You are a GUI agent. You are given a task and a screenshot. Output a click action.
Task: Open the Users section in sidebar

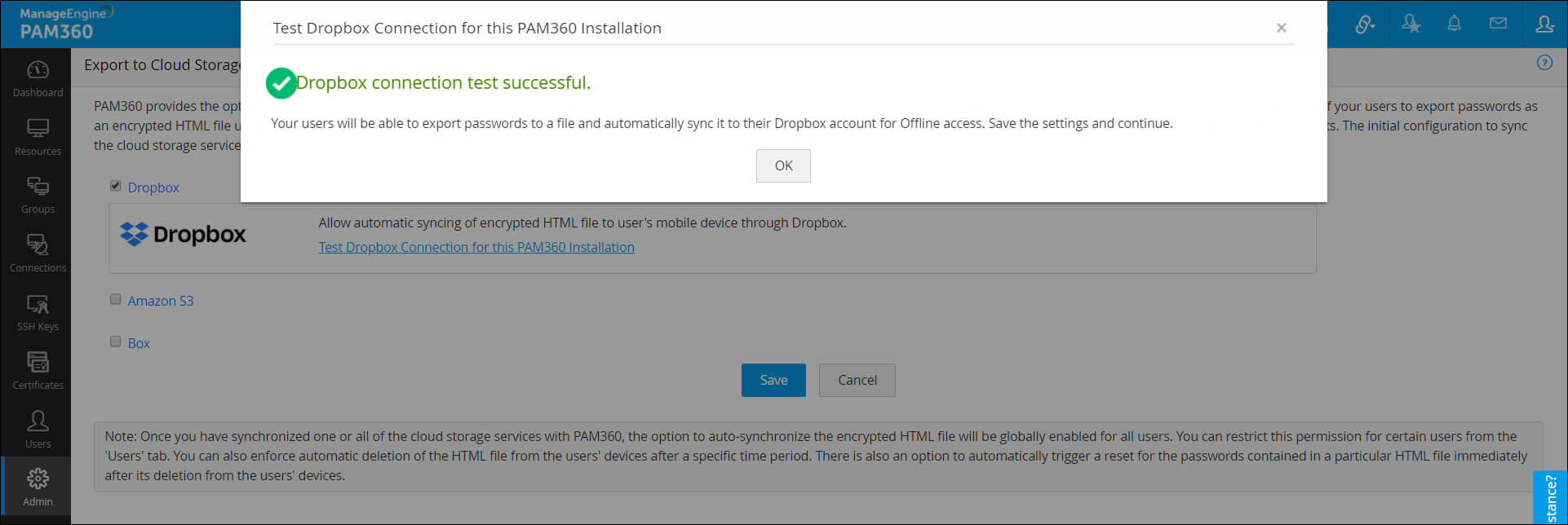pos(38,429)
